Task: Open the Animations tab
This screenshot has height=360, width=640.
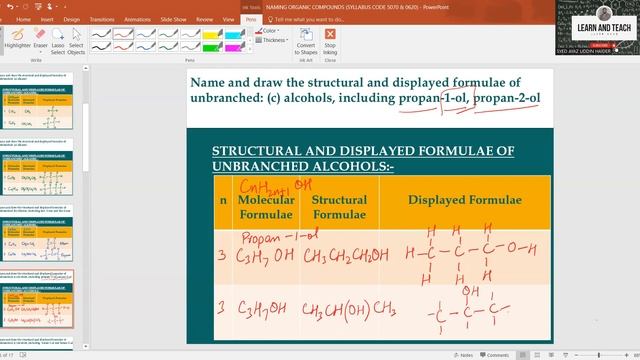Action: [138, 20]
